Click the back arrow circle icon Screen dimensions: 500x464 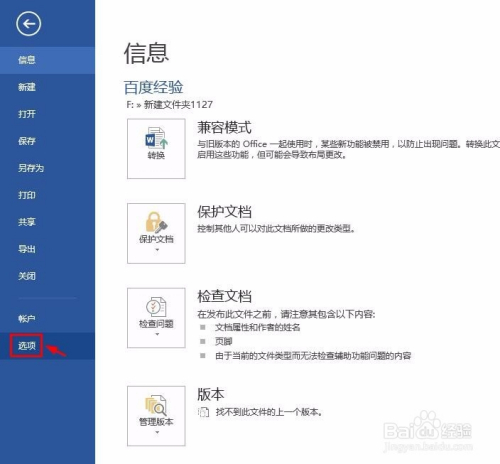(29, 24)
